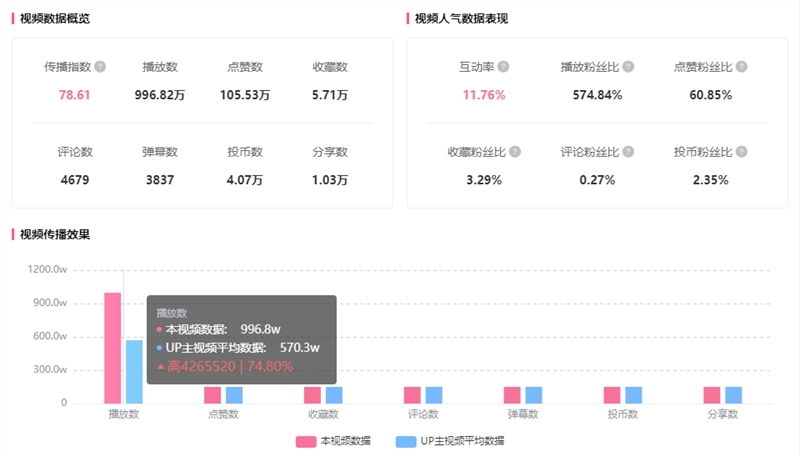Click 视频数据概览 section heading
The height and width of the screenshot is (456, 800).
55,19
